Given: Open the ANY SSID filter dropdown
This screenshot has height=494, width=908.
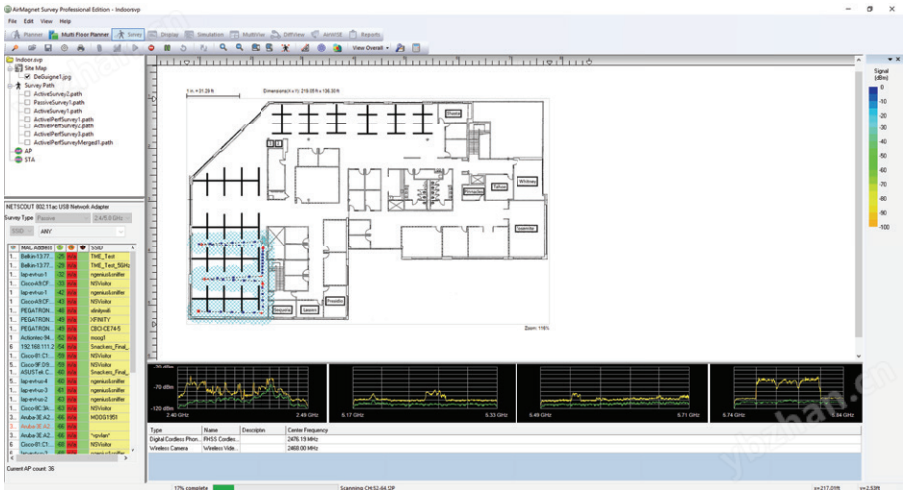Looking at the screenshot, I should click(x=122, y=231).
